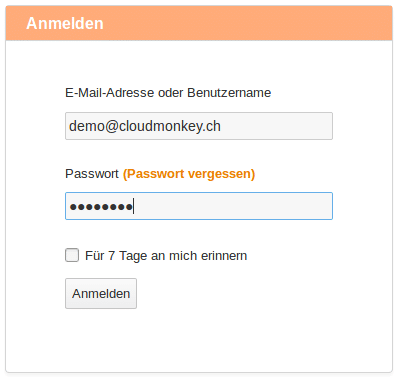Enable the Für 7 Tage an mich erinnern checkbox

[72, 255]
